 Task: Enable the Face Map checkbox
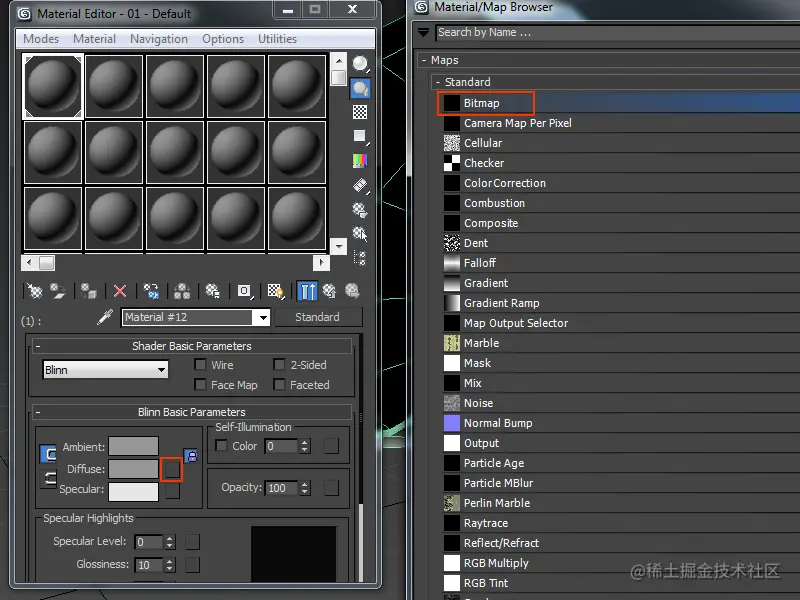point(200,384)
